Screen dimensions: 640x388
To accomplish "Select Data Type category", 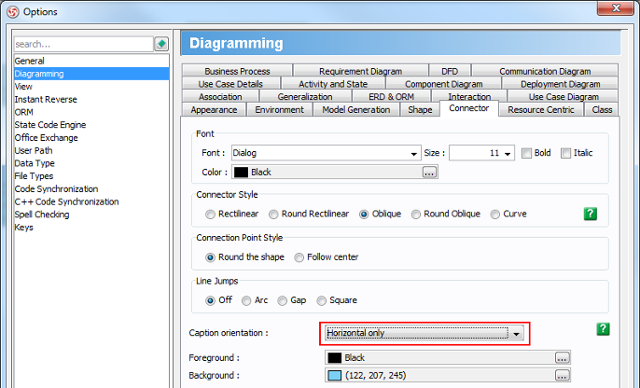I will point(91,163).
